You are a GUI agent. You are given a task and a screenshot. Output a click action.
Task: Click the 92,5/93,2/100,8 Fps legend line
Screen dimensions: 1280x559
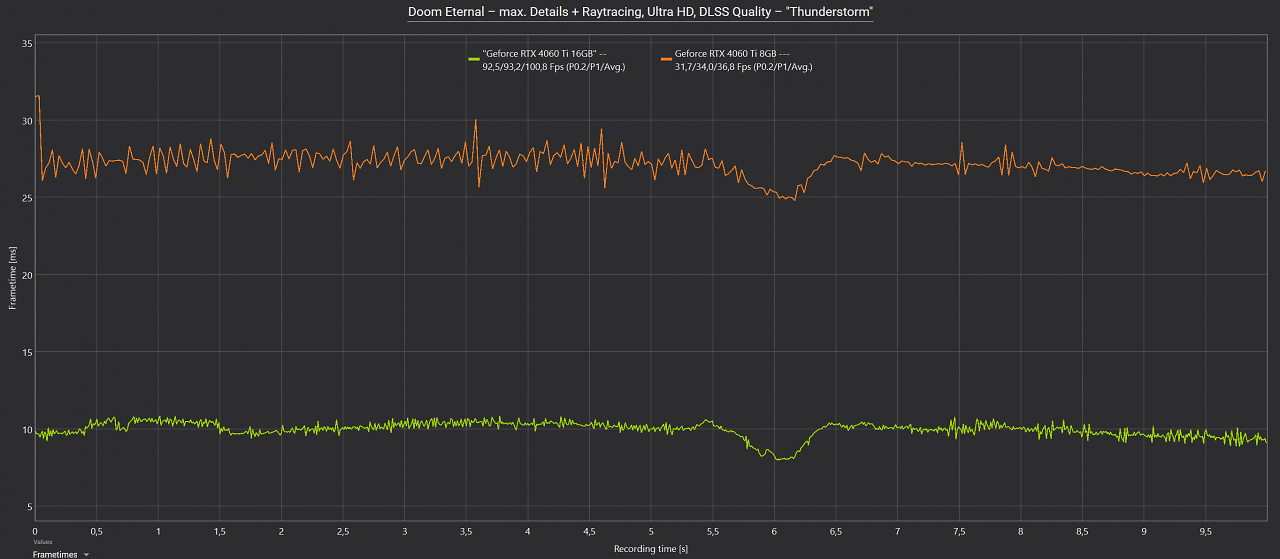pos(554,67)
